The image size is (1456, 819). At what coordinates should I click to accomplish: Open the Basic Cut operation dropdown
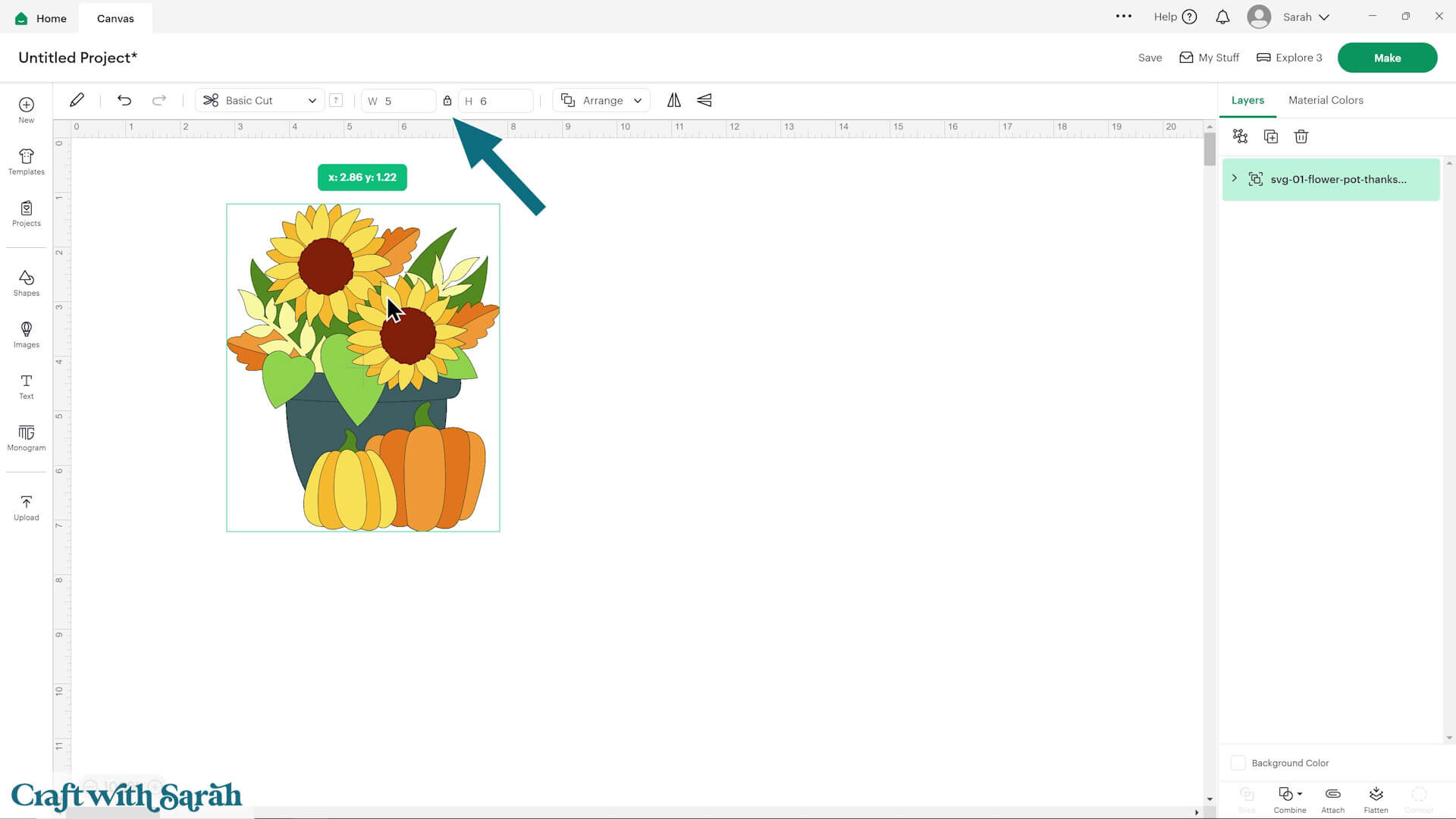click(x=260, y=100)
